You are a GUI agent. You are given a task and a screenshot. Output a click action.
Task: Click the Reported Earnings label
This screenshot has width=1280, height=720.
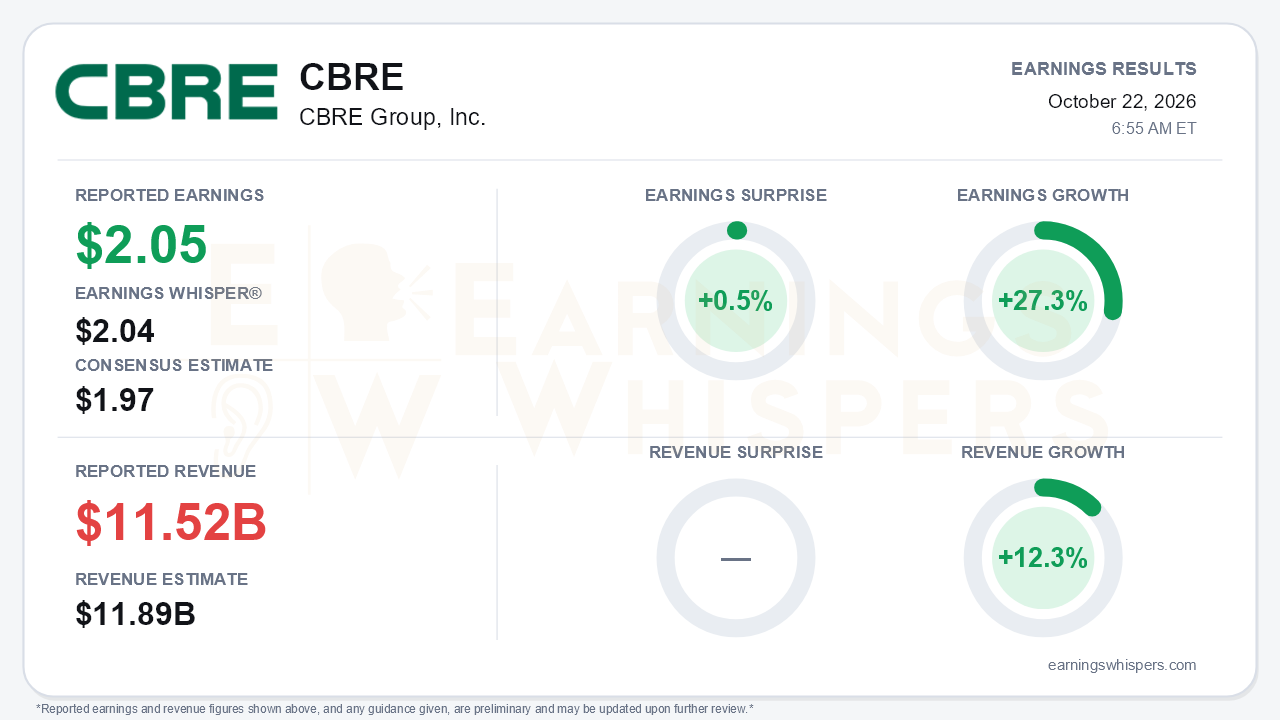tap(170, 196)
